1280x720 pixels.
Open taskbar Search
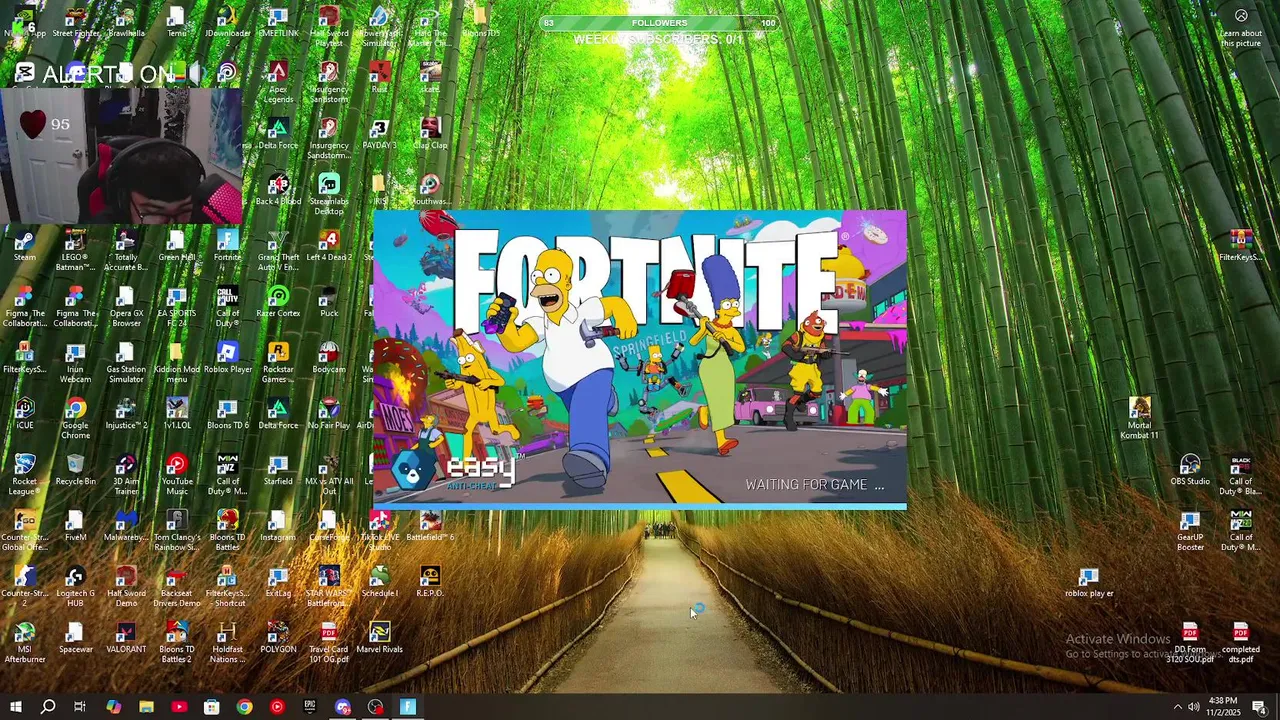point(48,707)
